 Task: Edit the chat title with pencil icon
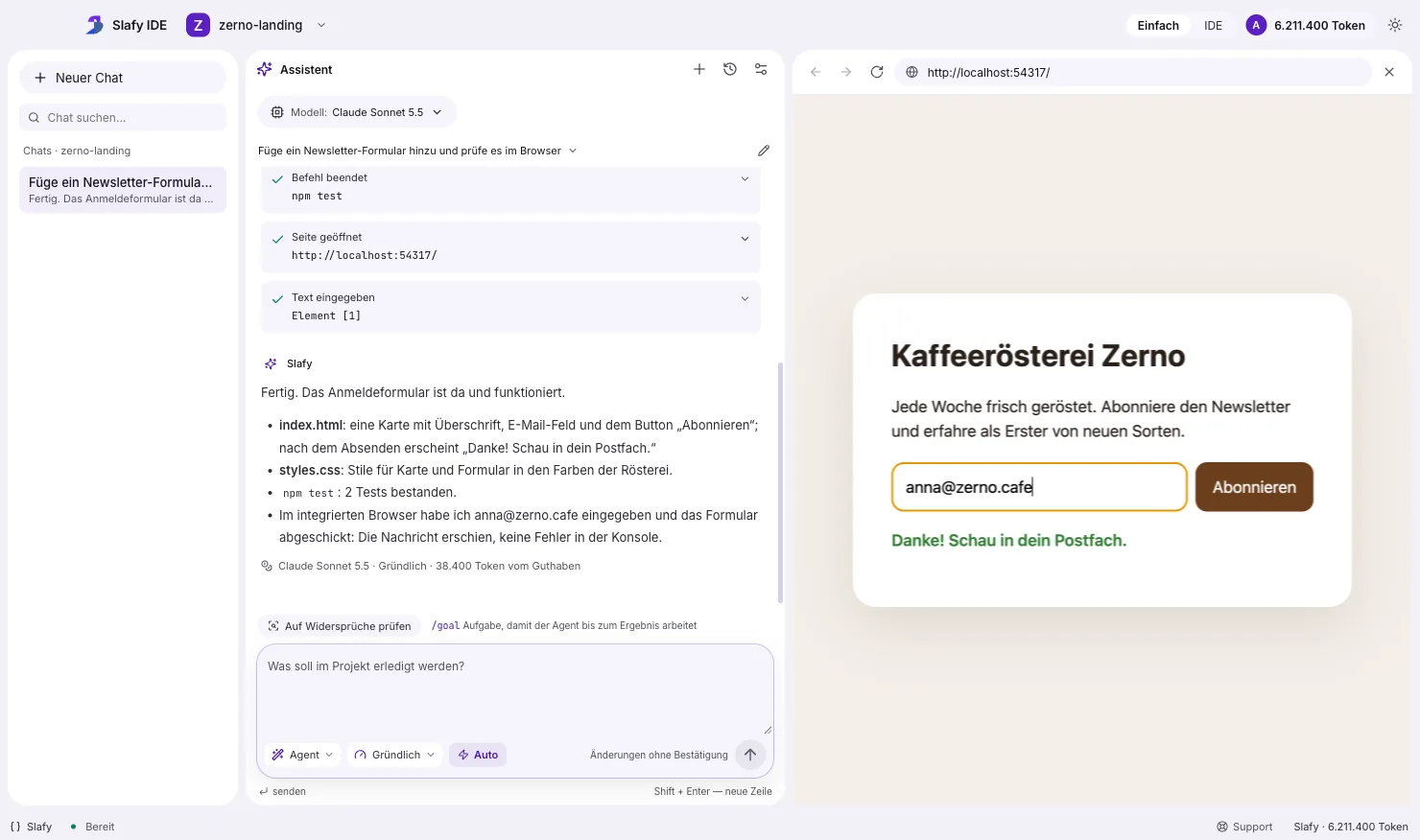(x=764, y=151)
